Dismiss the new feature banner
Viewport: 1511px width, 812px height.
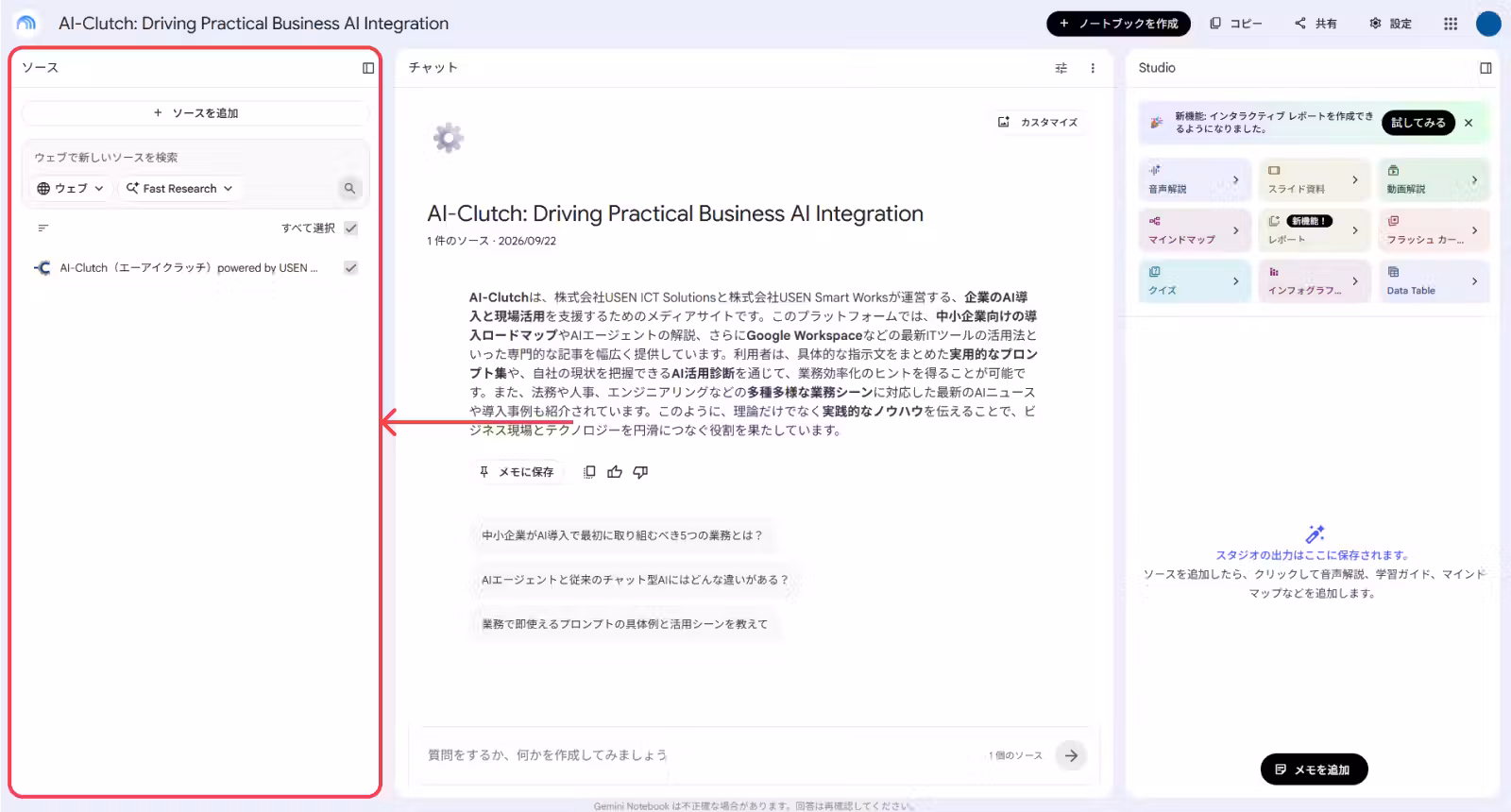tap(1469, 123)
